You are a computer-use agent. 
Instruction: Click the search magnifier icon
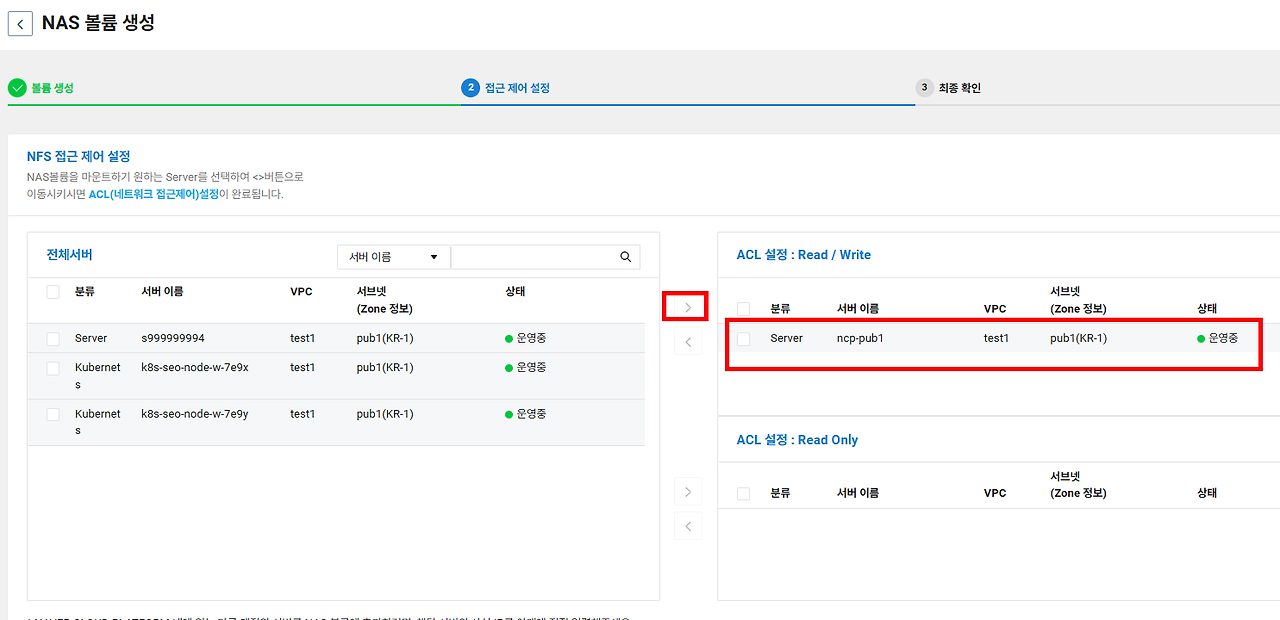tap(626, 257)
